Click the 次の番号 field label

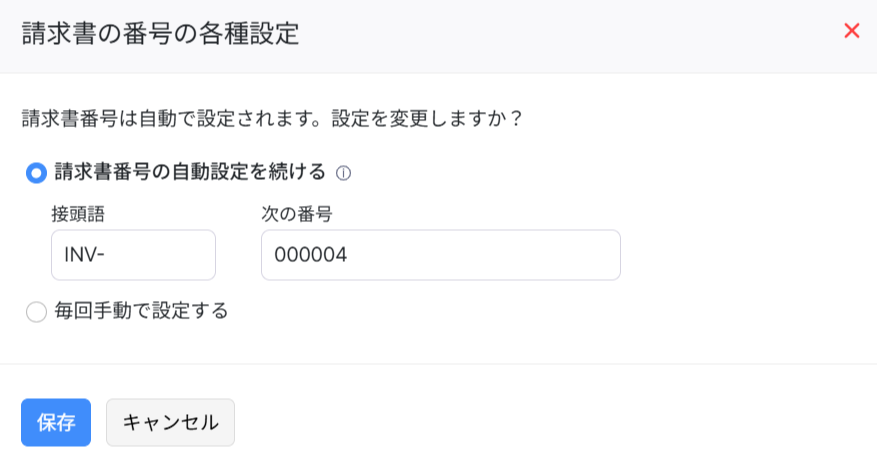[296, 213]
